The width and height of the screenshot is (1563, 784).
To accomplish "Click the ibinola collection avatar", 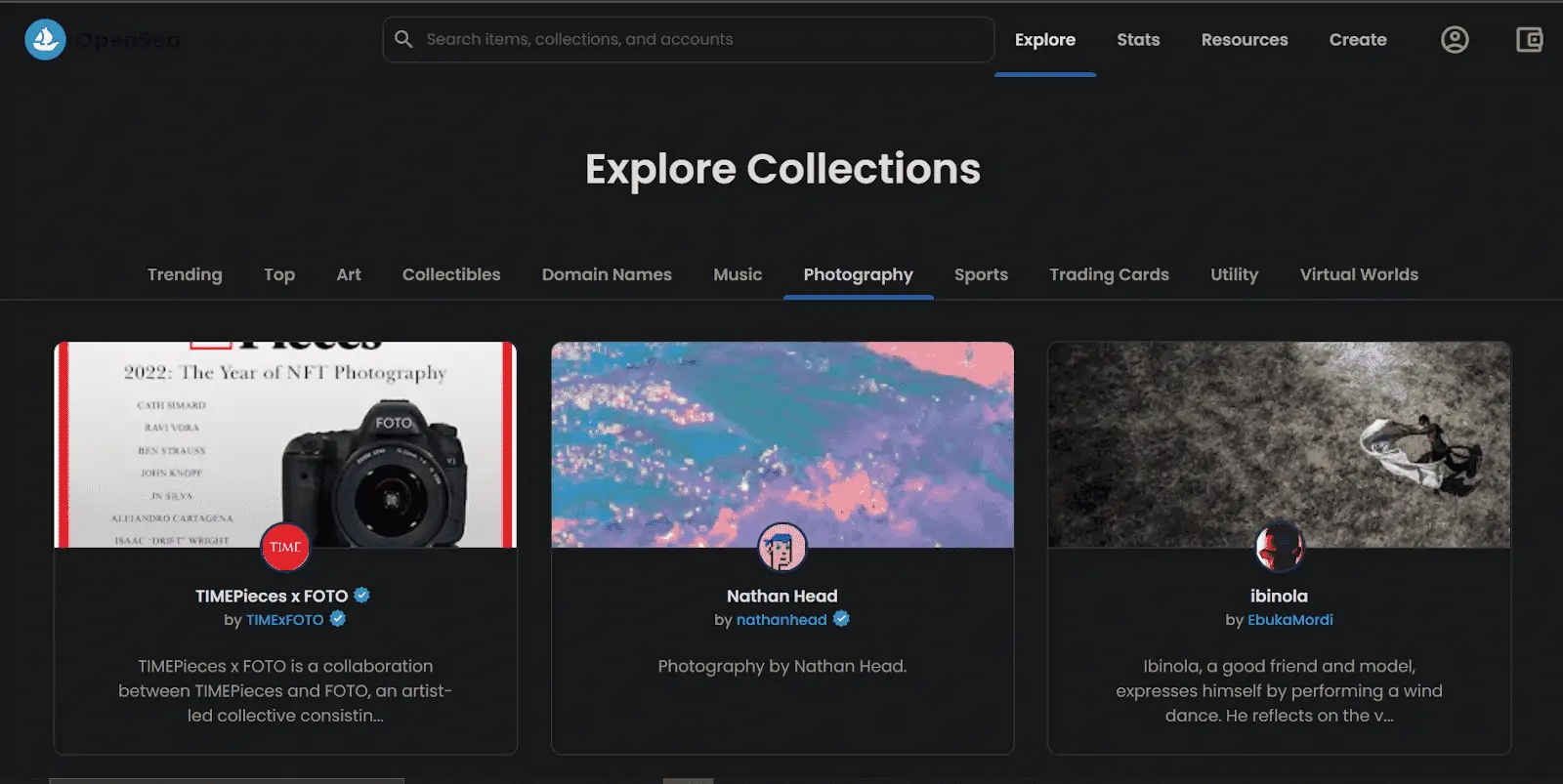I will click(1279, 547).
